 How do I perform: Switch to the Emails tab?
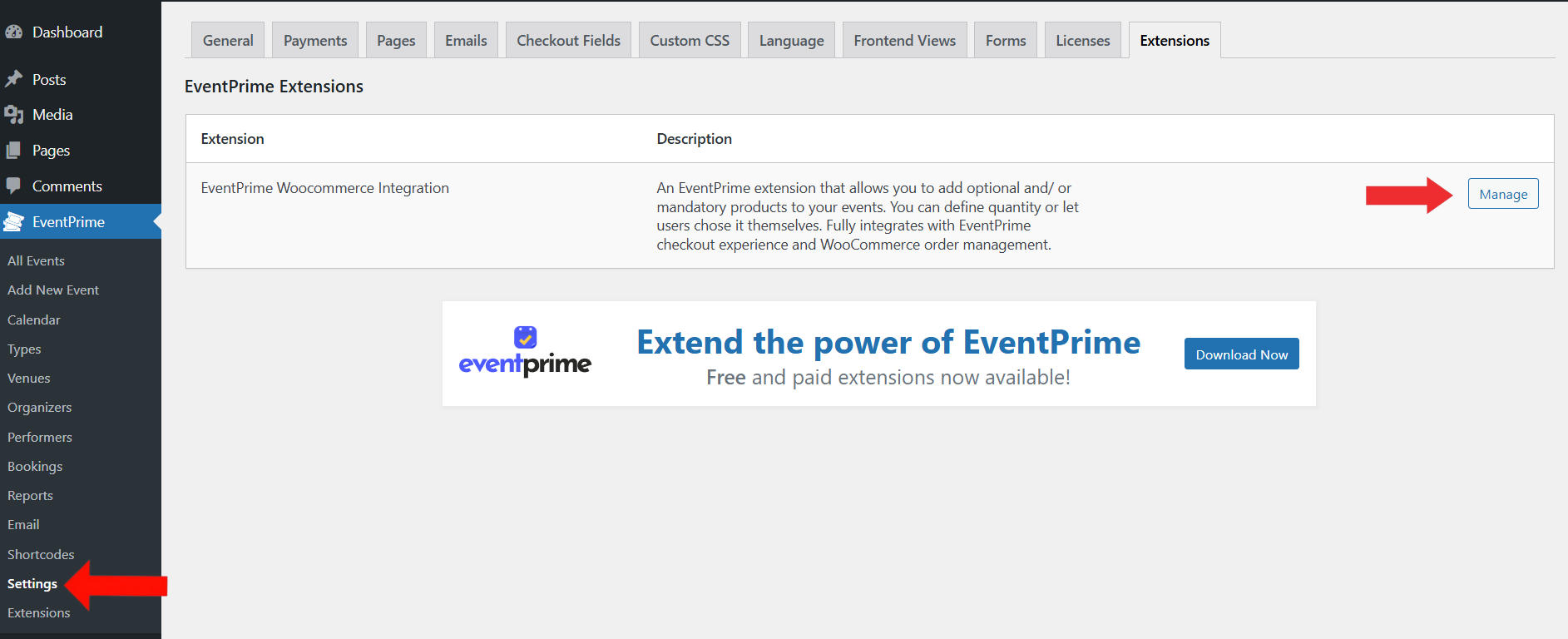466,40
